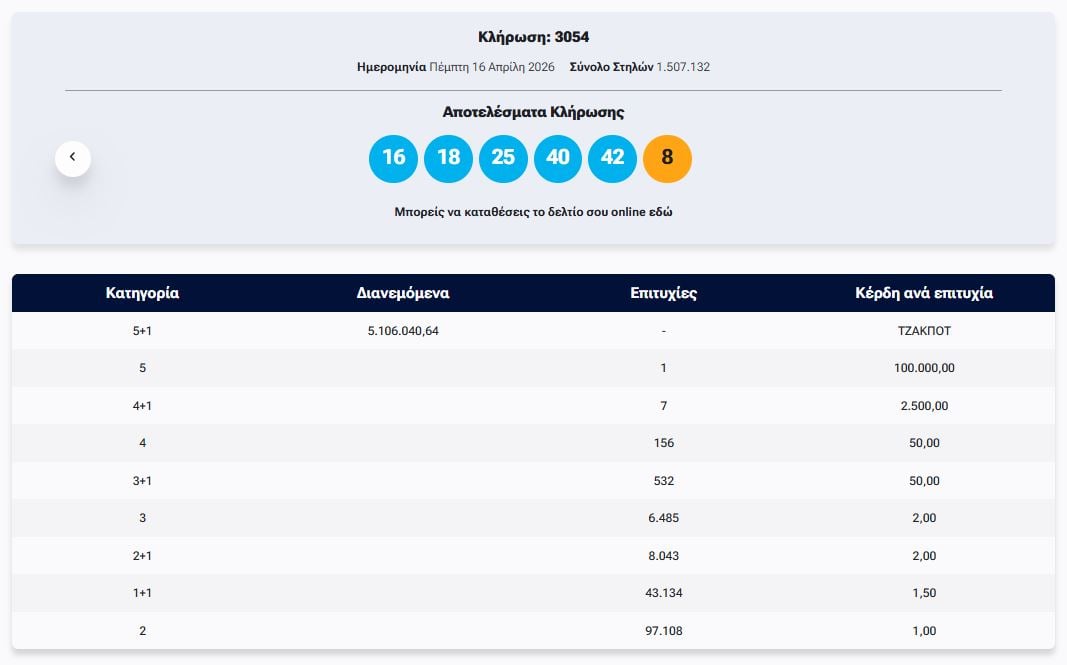Select the 100.000,00 winnings value
Viewport: 1067px width, 665px height.
pos(924,368)
